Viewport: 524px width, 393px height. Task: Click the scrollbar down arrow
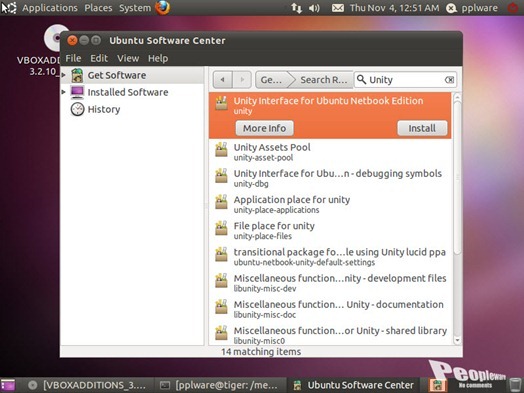(457, 340)
